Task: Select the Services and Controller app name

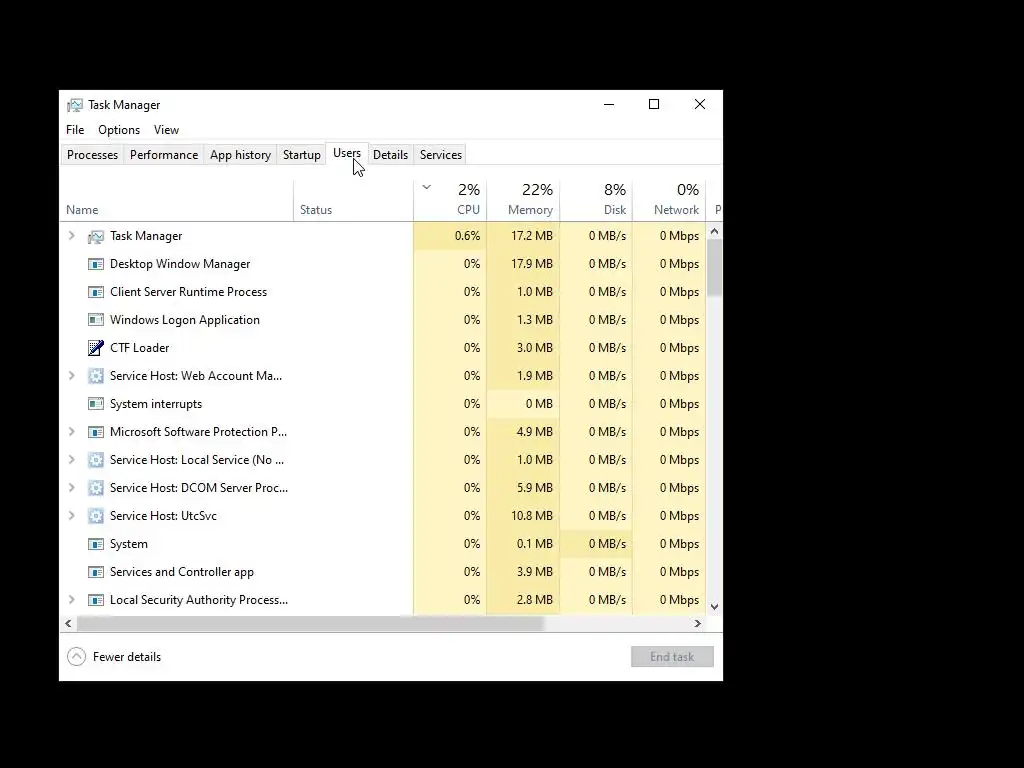Action: [182, 571]
